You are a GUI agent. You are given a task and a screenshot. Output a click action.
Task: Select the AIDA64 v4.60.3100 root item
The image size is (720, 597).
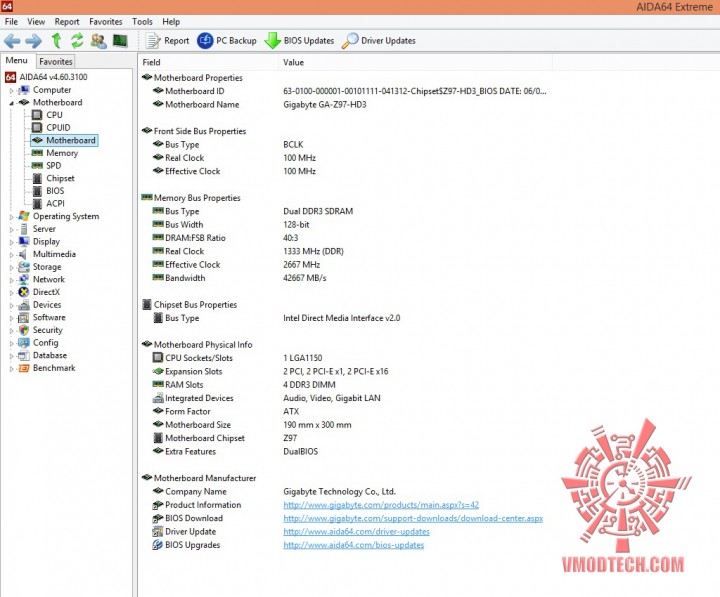pyautogui.click(x=46, y=77)
